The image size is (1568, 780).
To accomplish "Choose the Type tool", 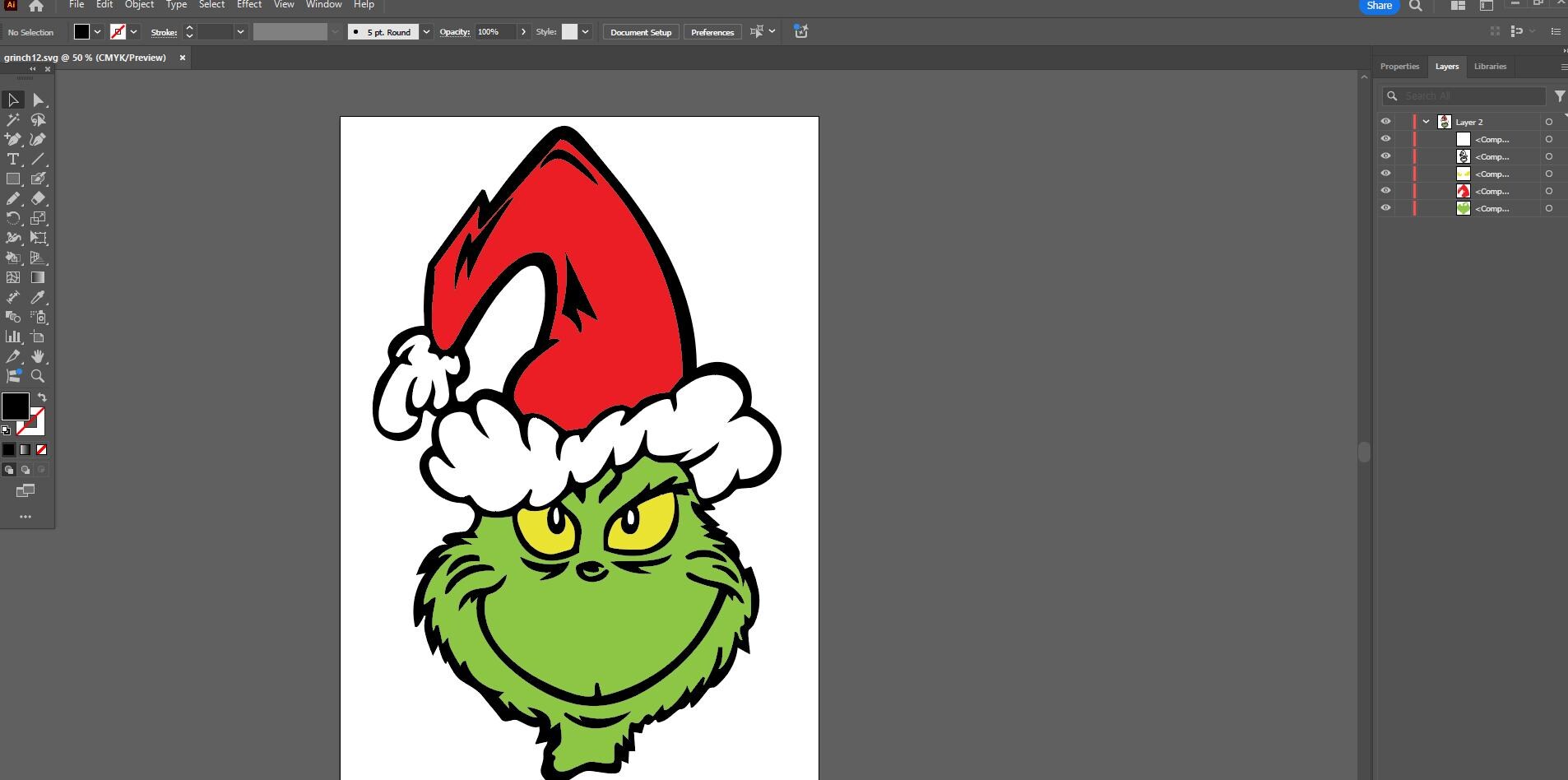I will click(12, 159).
